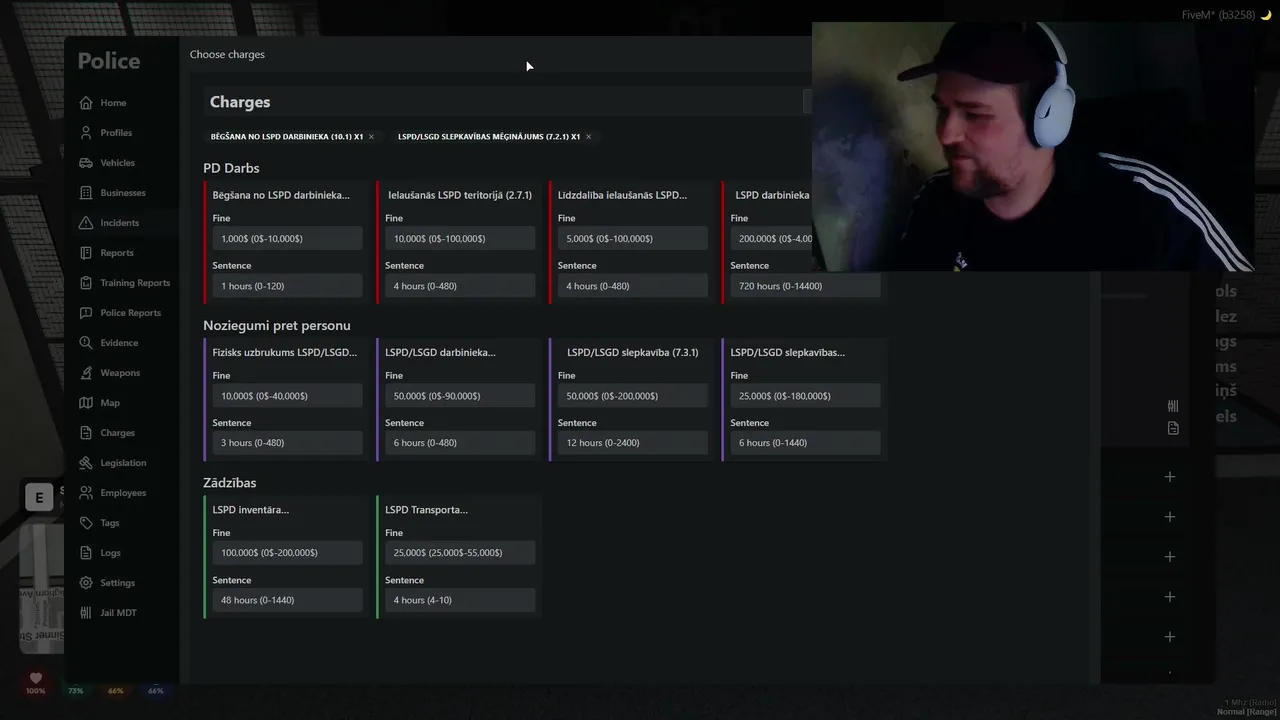The image size is (1280, 720).
Task: Remove the Bēgšana no LSPD darbinieka chip
Action: (371, 137)
